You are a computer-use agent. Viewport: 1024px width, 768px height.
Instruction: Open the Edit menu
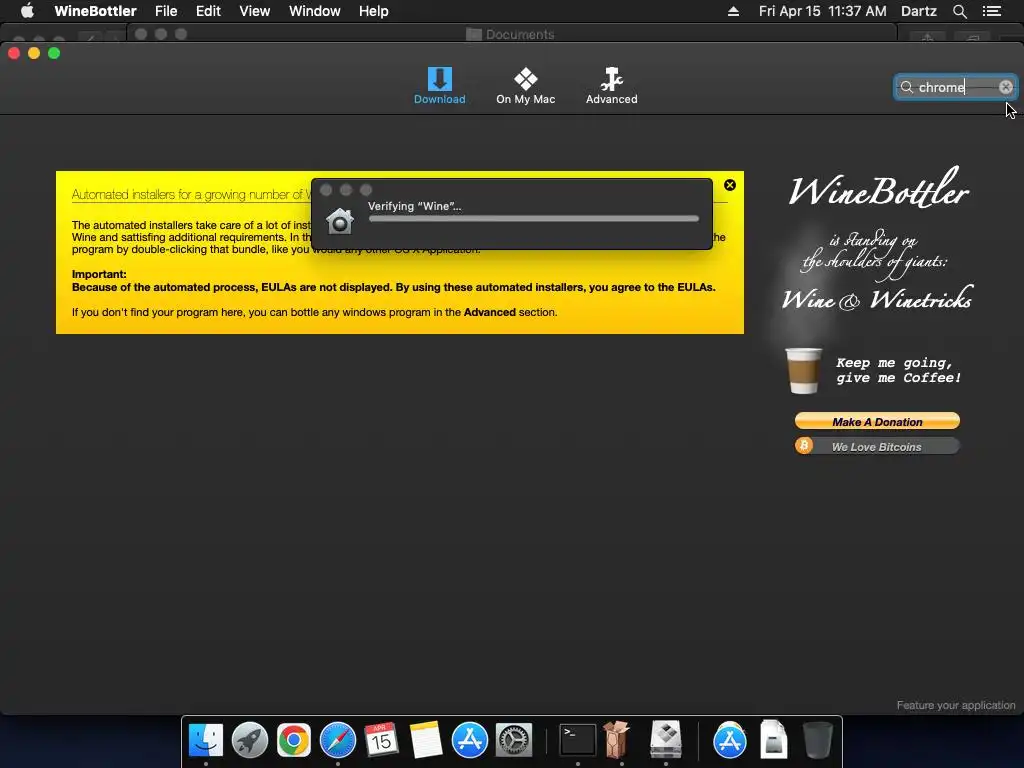208,11
